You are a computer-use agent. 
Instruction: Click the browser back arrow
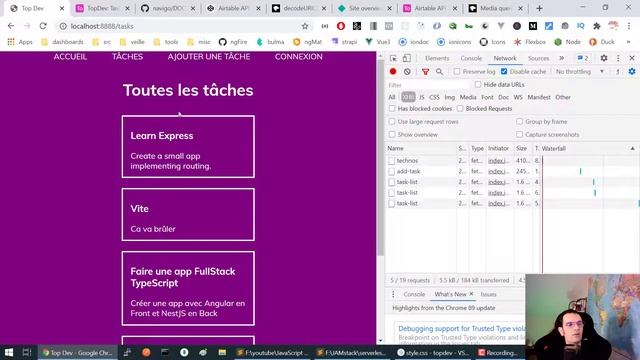(11, 26)
